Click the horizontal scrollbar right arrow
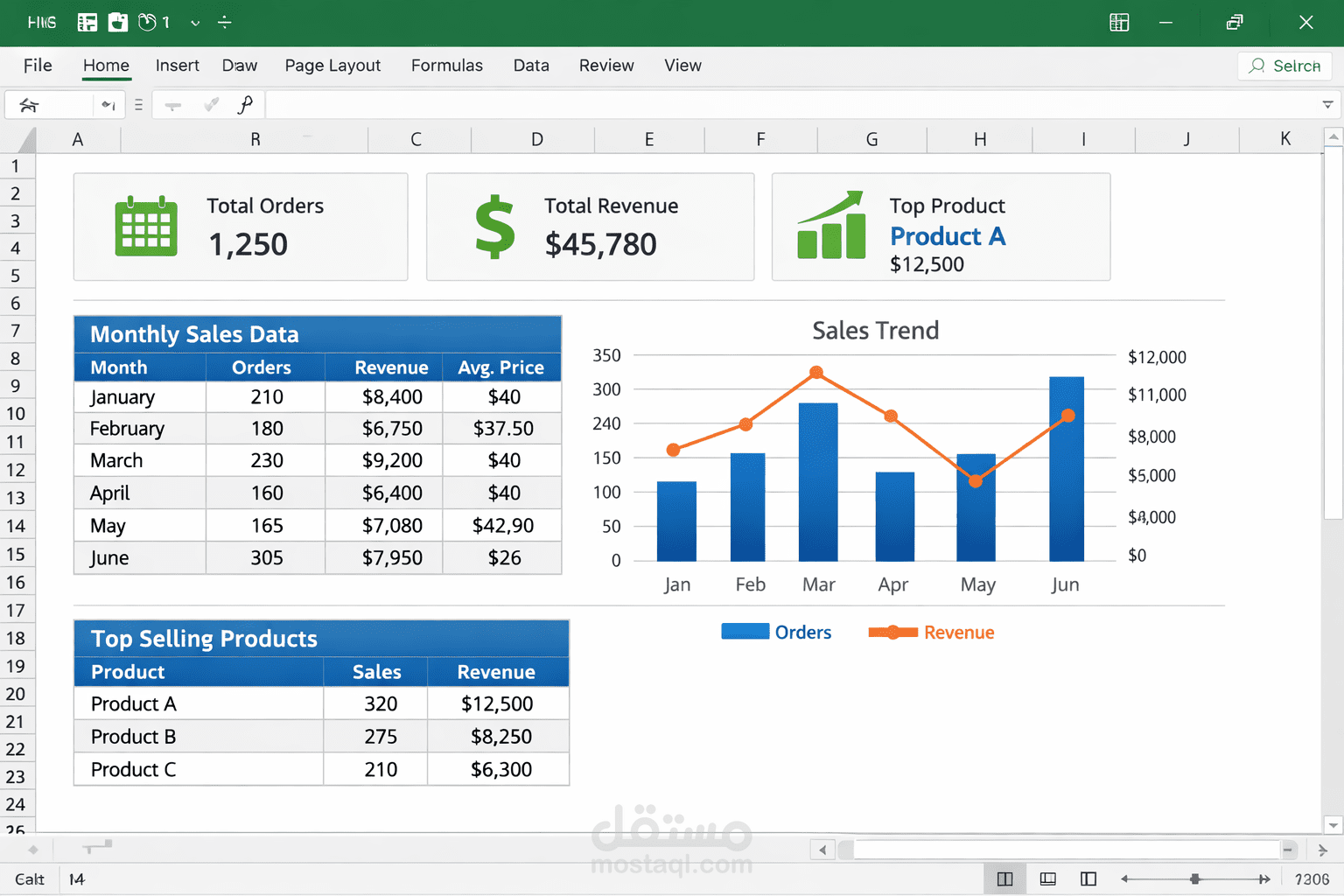The width and height of the screenshot is (1344, 896). [x=1321, y=850]
